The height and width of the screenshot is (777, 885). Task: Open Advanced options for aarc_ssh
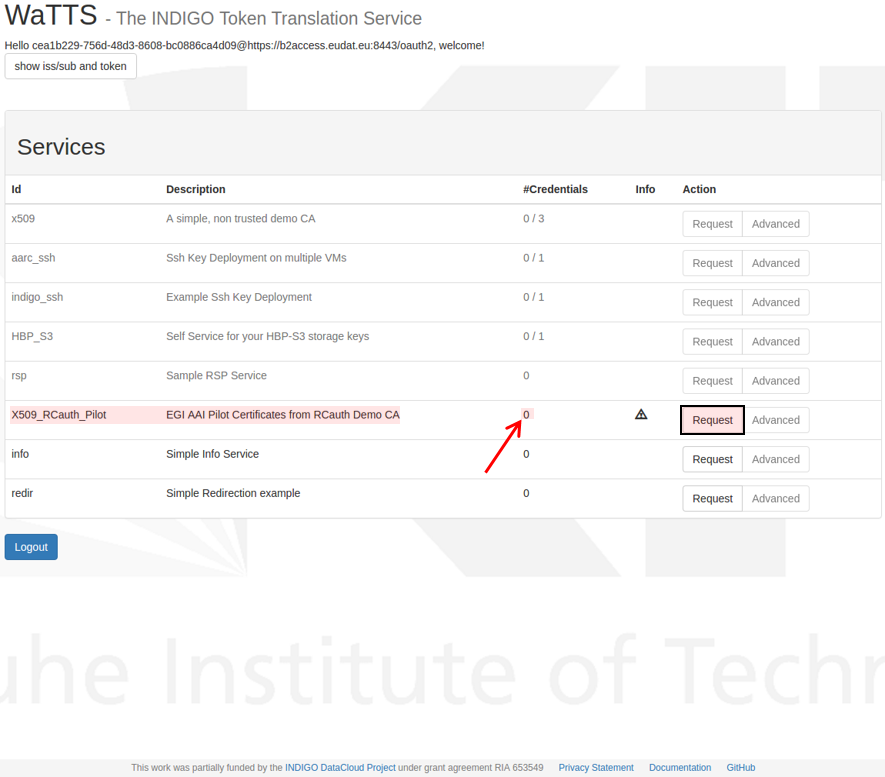(x=776, y=263)
